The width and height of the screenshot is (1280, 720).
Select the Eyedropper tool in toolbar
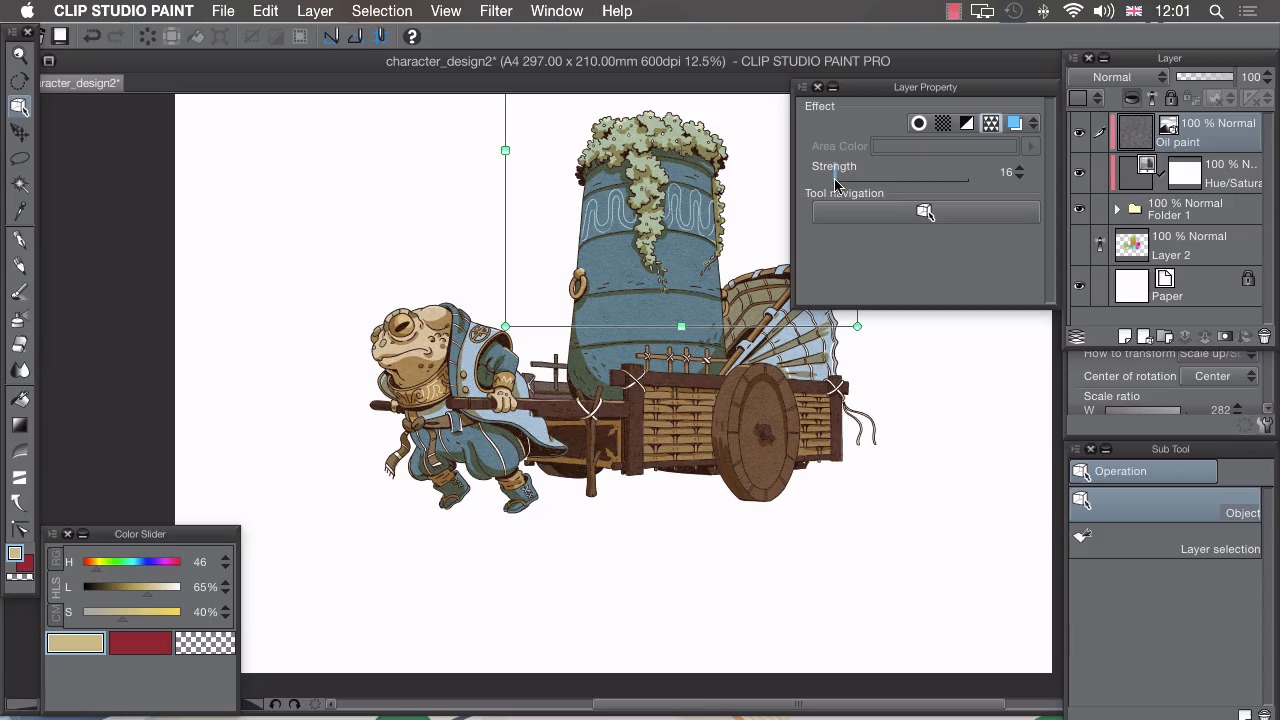coord(19,211)
